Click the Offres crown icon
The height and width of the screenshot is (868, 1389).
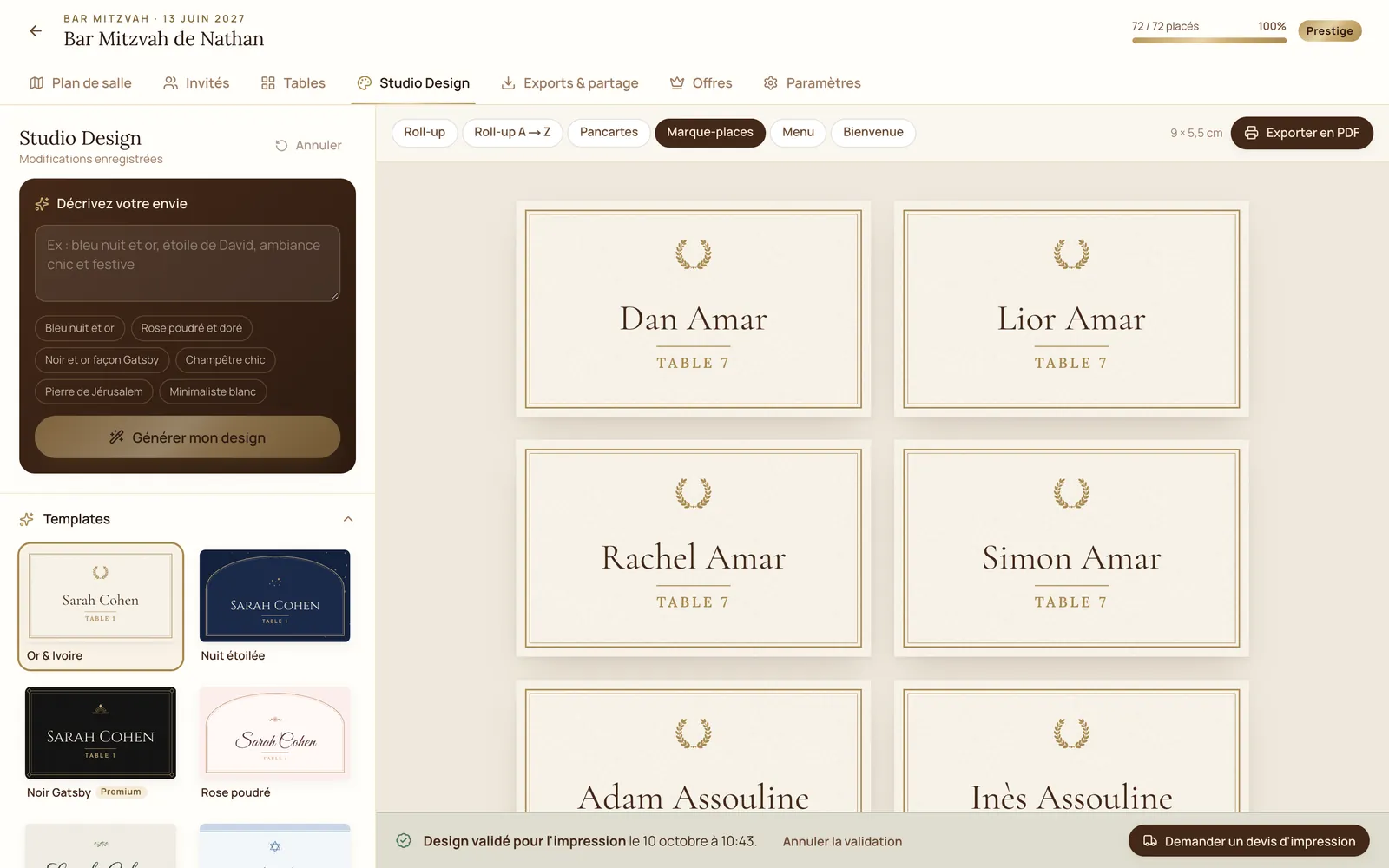point(677,83)
